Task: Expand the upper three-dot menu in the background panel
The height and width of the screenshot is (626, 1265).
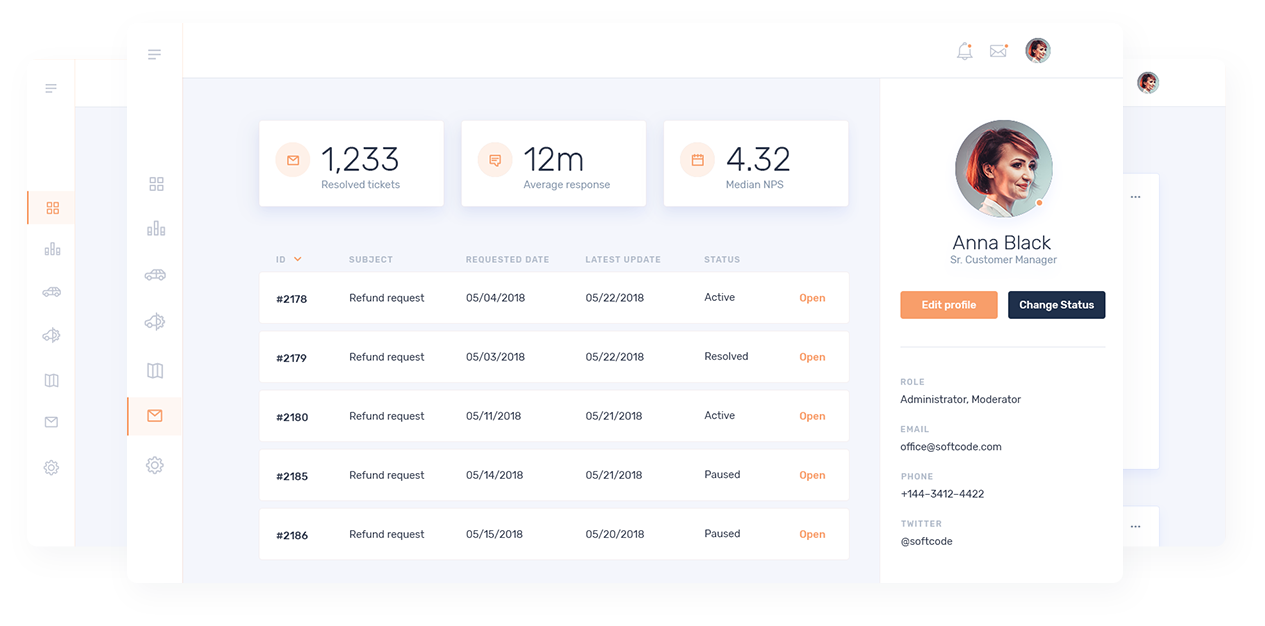Action: [x=1135, y=197]
